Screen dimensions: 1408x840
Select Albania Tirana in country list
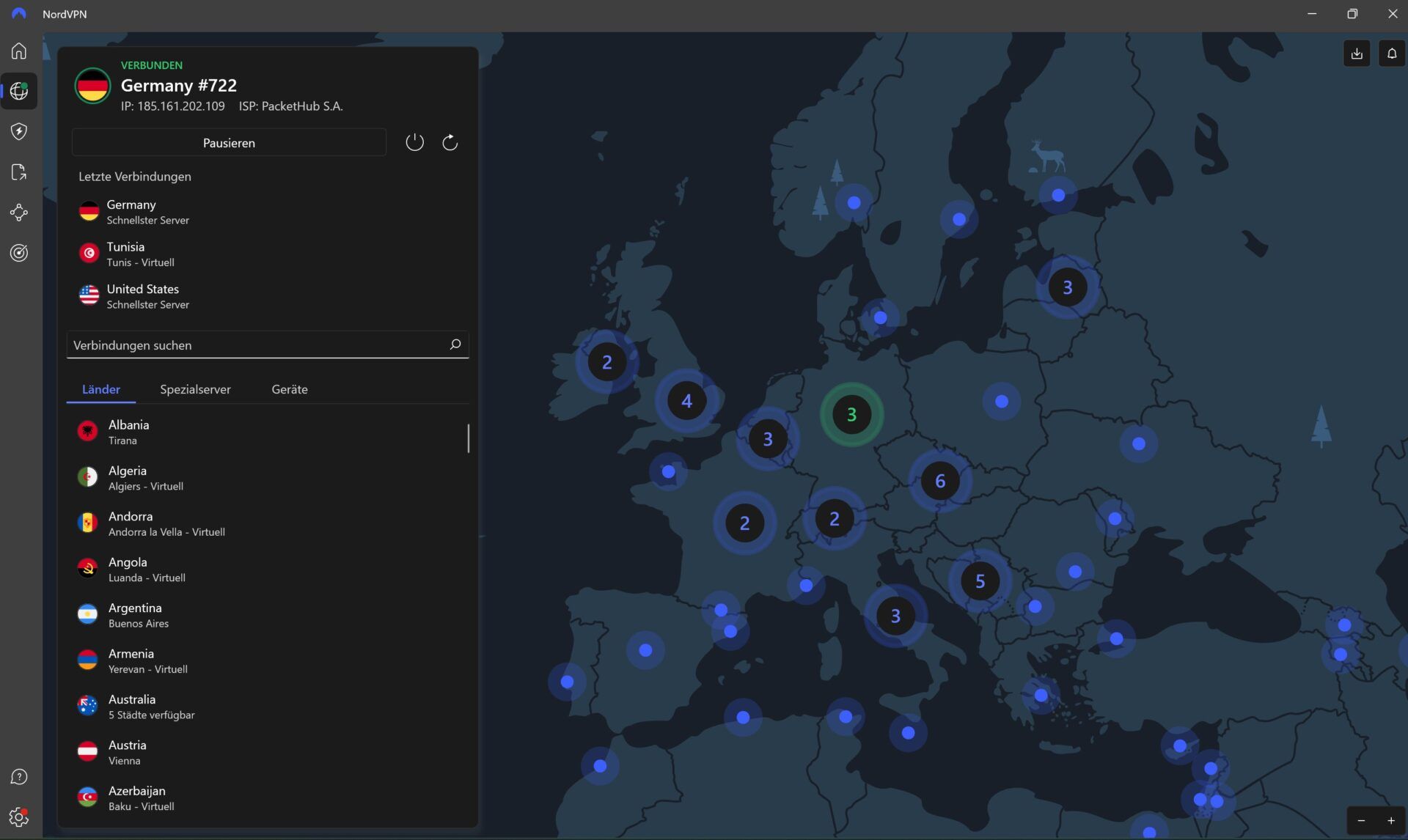268,432
